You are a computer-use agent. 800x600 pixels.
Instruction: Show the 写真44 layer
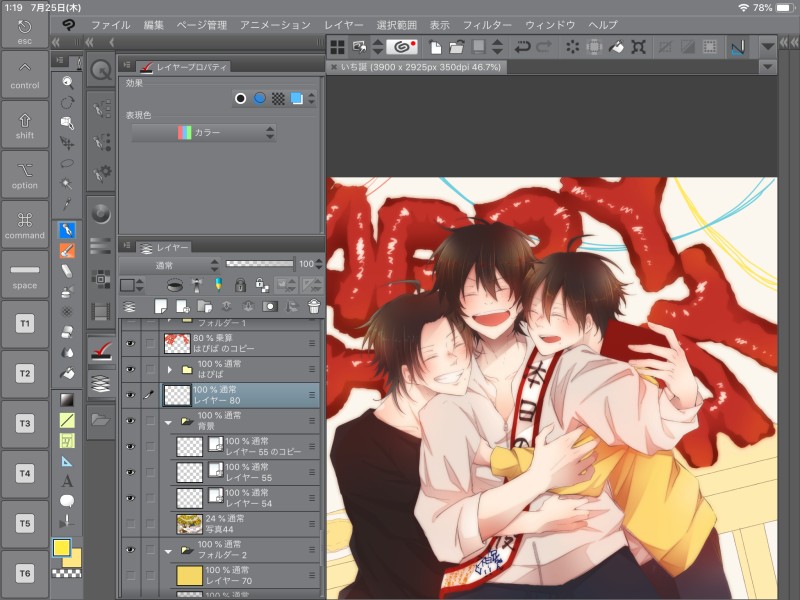point(131,523)
